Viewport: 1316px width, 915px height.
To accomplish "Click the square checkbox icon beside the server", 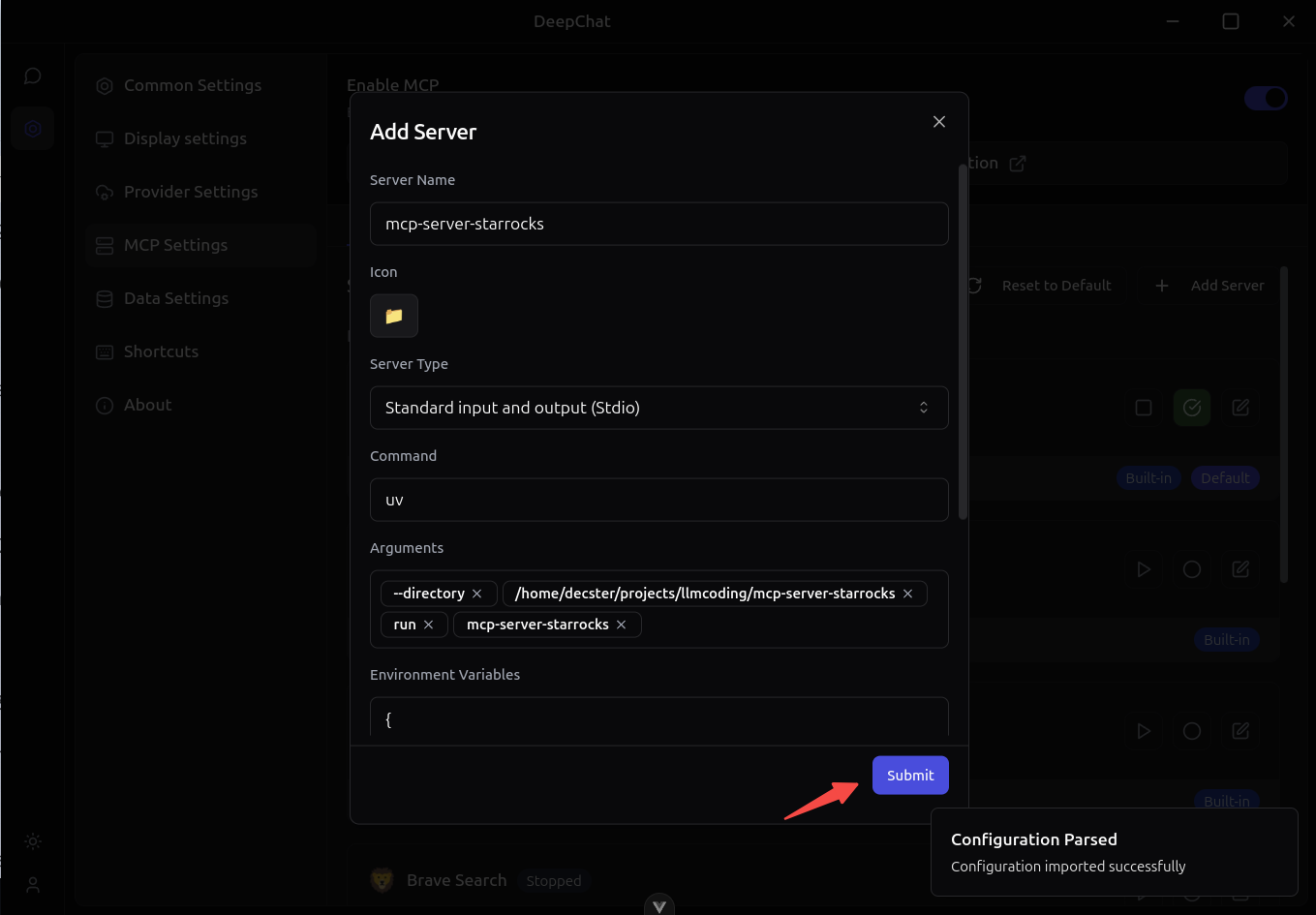I will pos(1144,408).
